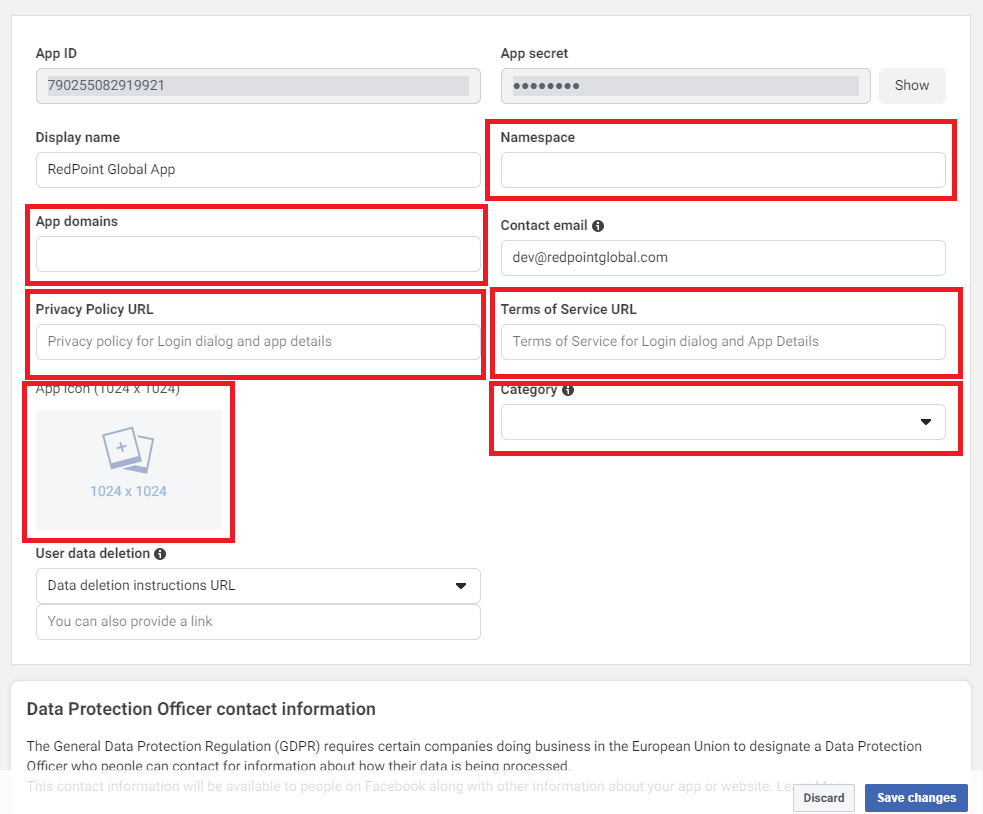Click the User data deletion info icon
This screenshot has width=983, height=814.
click(160, 554)
